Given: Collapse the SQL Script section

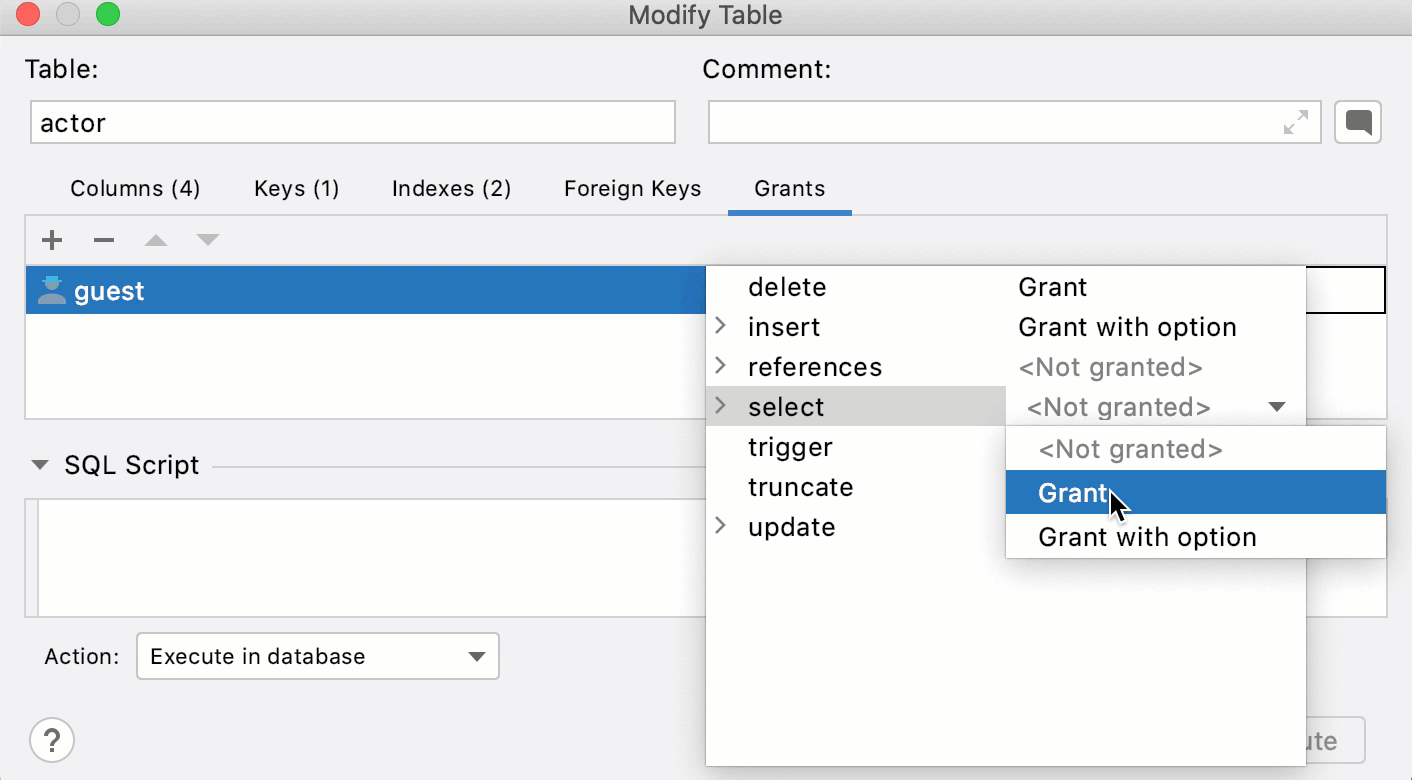Looking at the screenshot, I should pyautogui.click(x=40, y=464).
